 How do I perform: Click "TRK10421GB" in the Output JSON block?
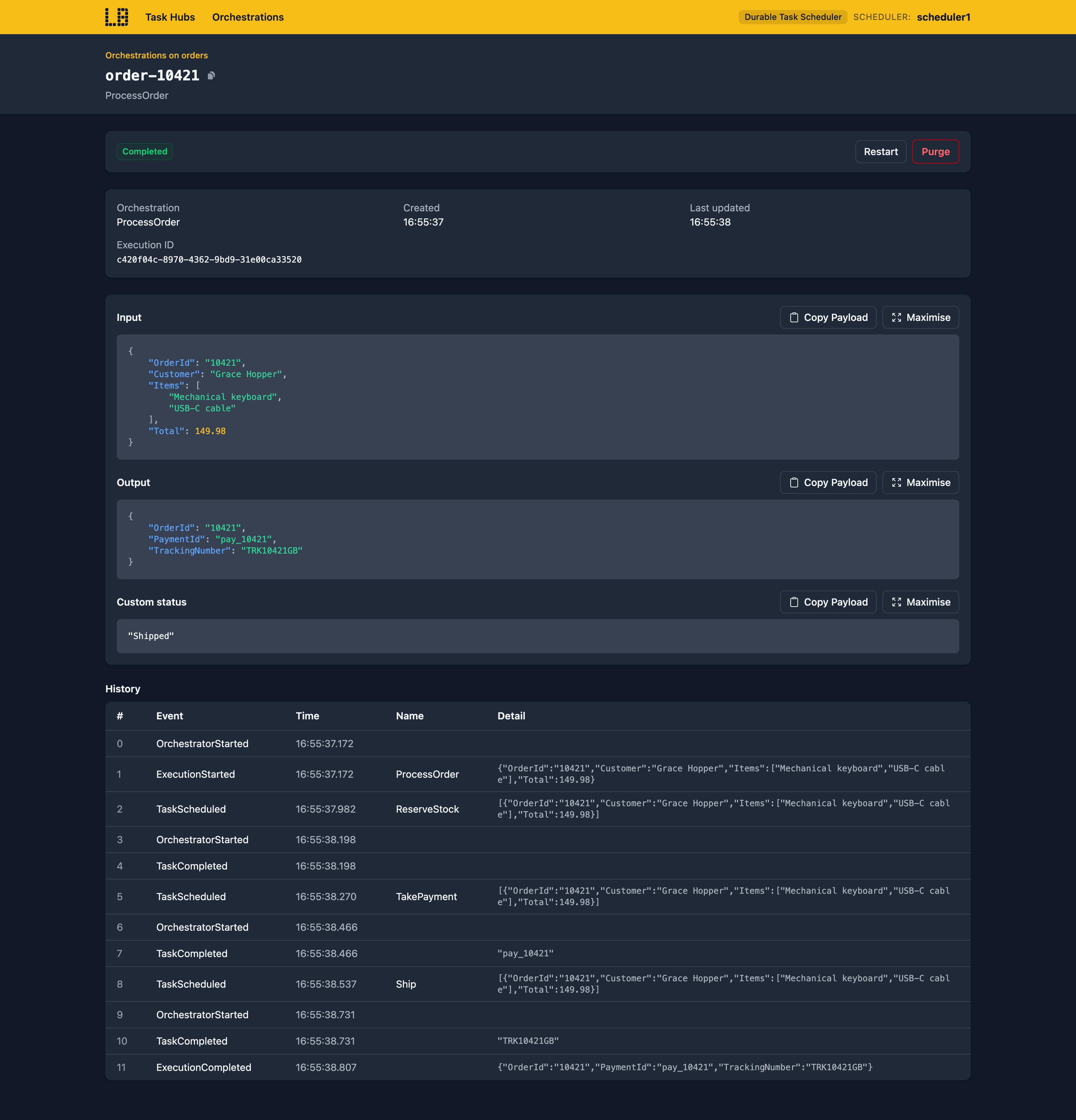pos(271,551)
